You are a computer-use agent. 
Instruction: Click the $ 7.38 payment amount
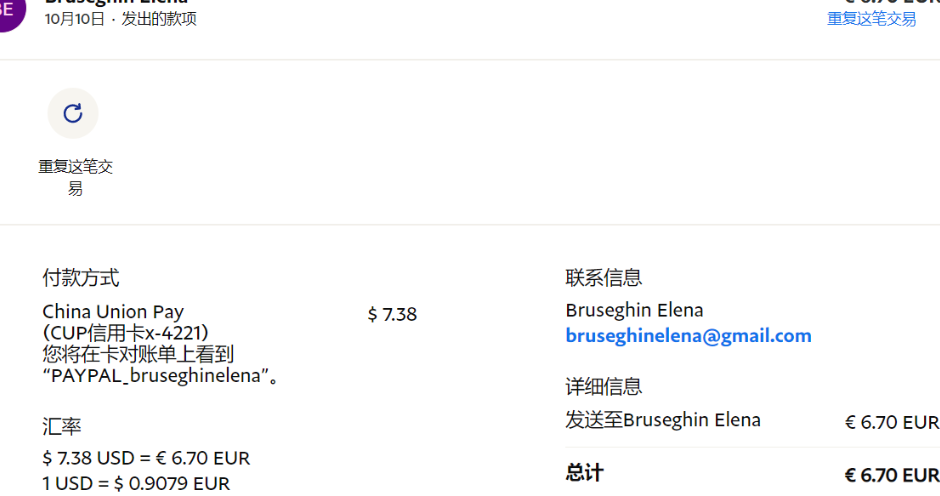[392, 315]
